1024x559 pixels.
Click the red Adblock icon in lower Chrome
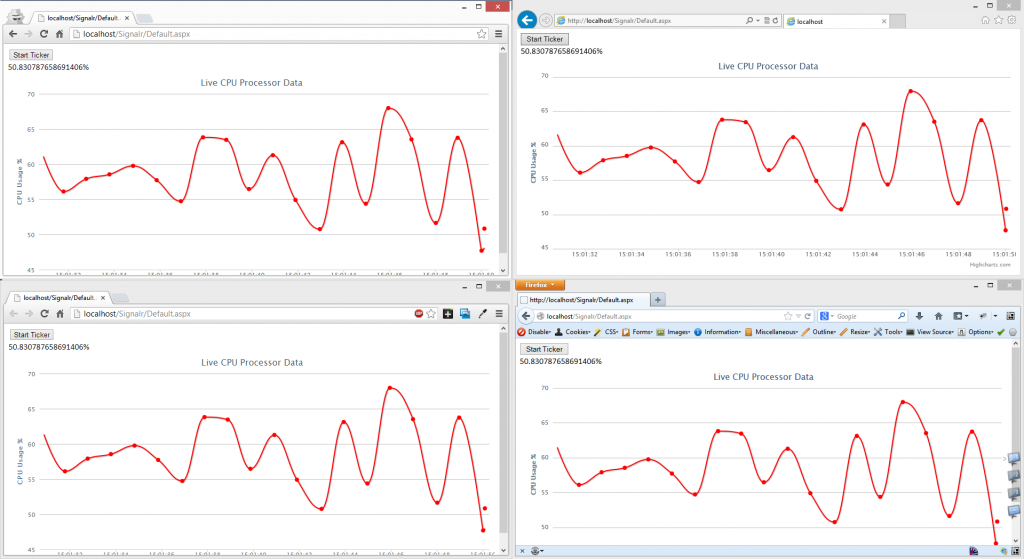[x=419, y=313]
